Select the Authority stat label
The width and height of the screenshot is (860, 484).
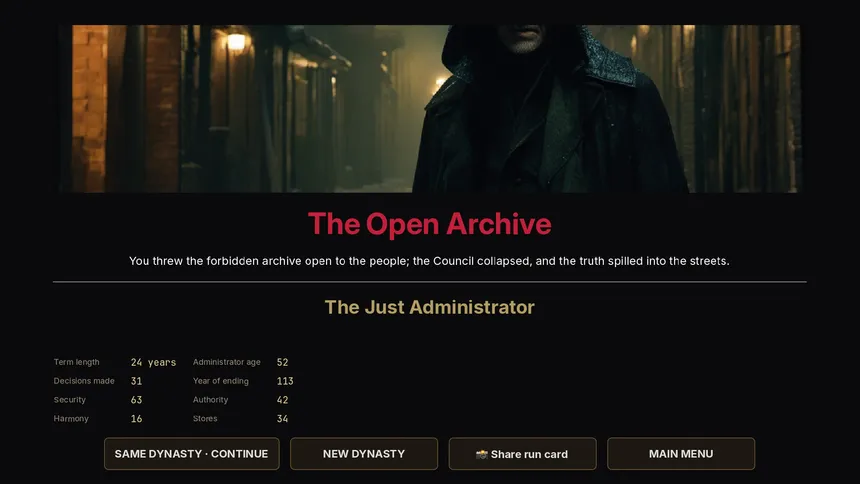point(210,400)
